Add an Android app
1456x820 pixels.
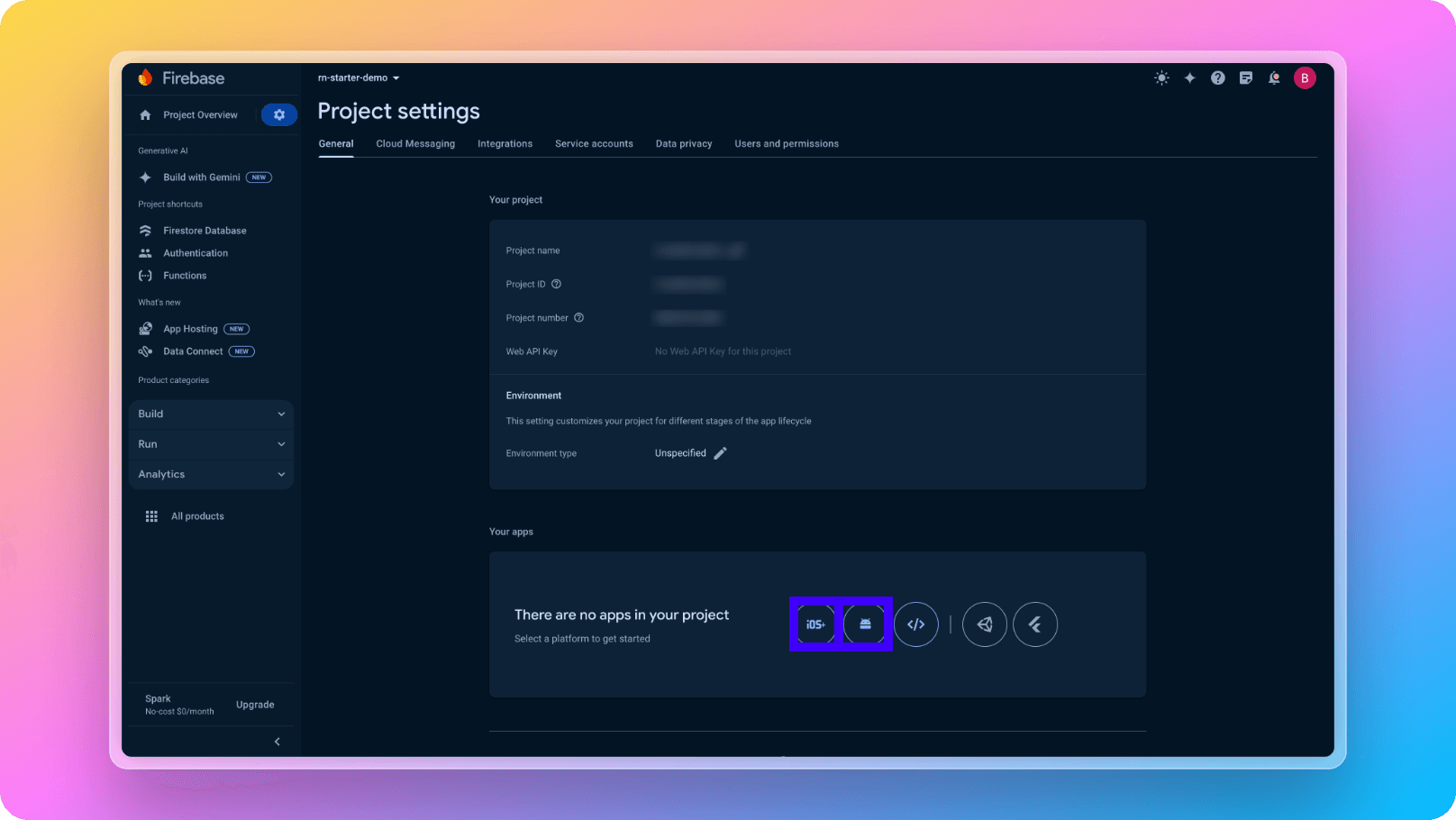click(x=865, y=624)
